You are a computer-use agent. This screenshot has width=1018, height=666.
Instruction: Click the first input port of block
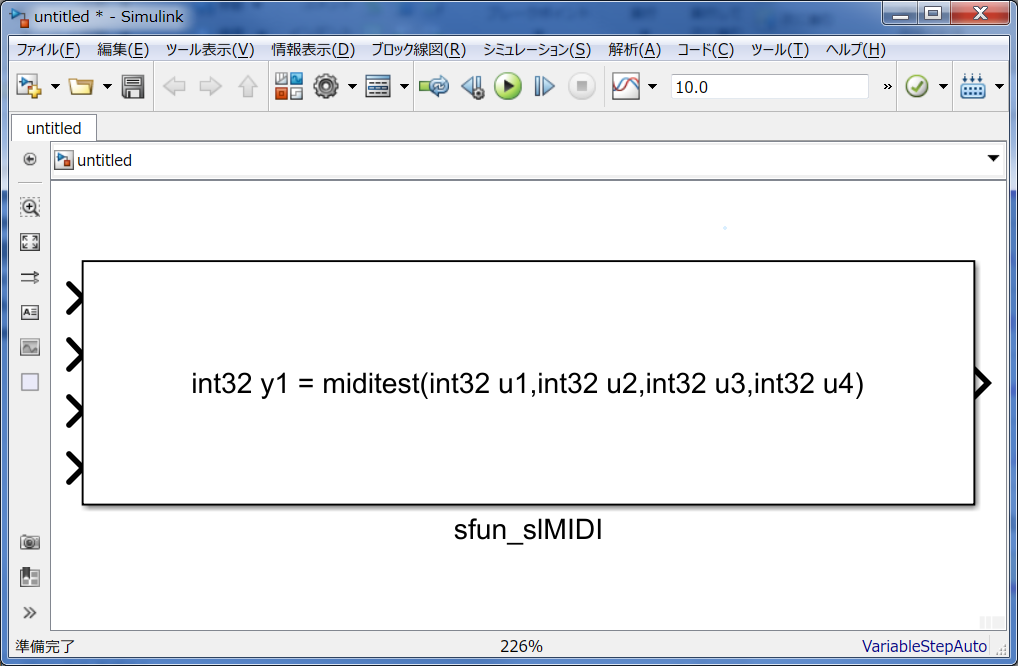(75, 299)
